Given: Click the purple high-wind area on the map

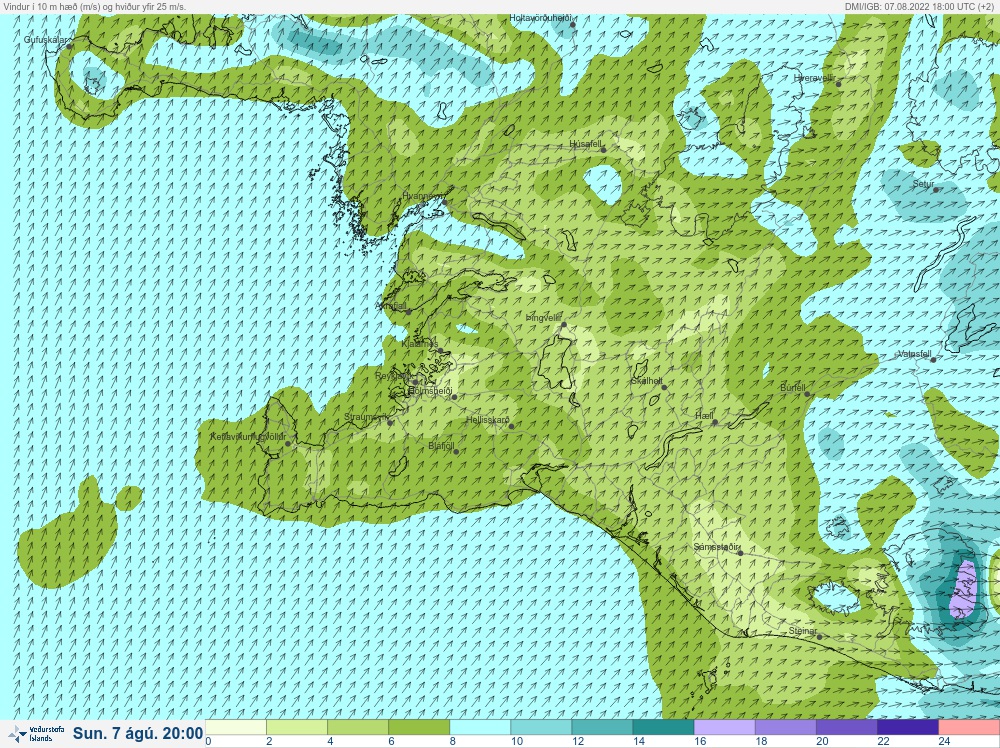Looking at the screenshot, I should click(x=963, y=589).
